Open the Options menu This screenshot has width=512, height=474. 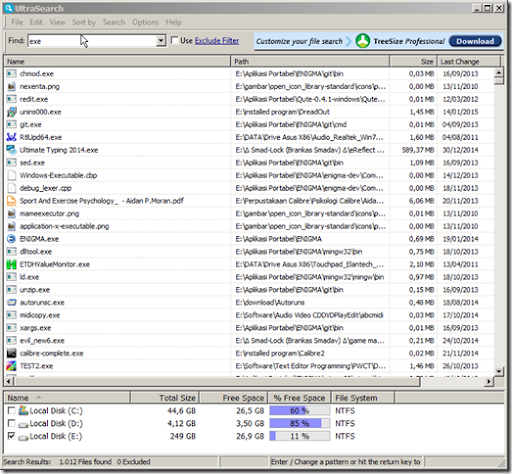point(145,22)
